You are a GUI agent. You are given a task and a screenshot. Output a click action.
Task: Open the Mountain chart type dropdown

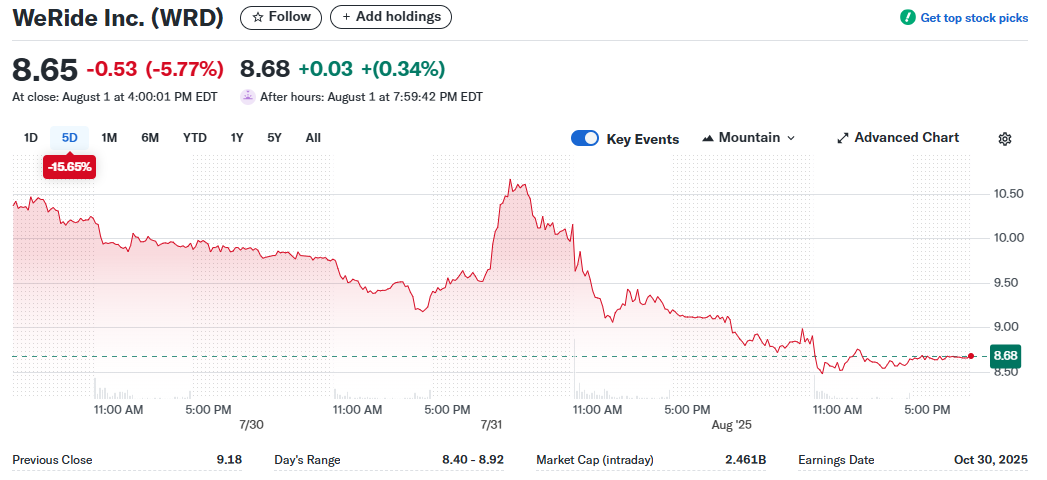pos(749,138)
